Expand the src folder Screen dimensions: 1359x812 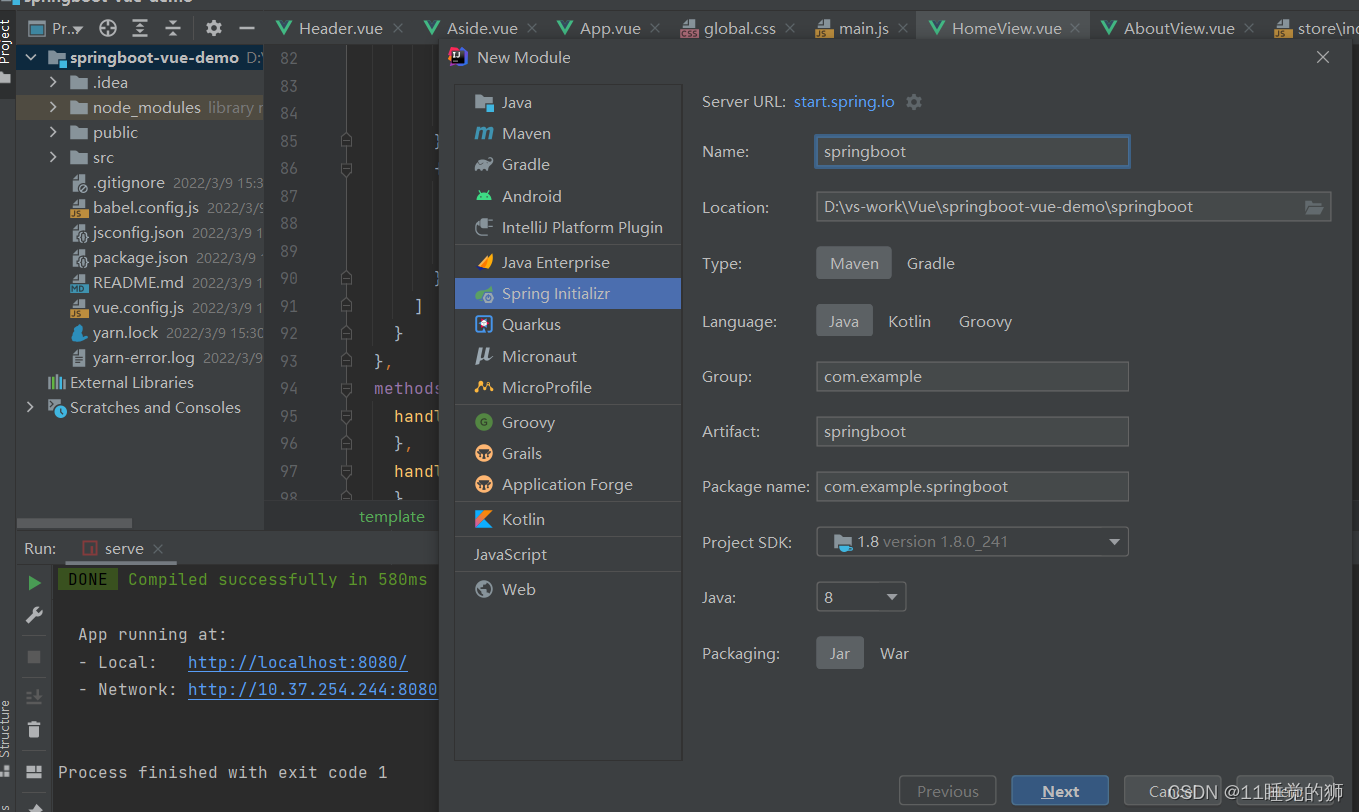tap(54, 157)
